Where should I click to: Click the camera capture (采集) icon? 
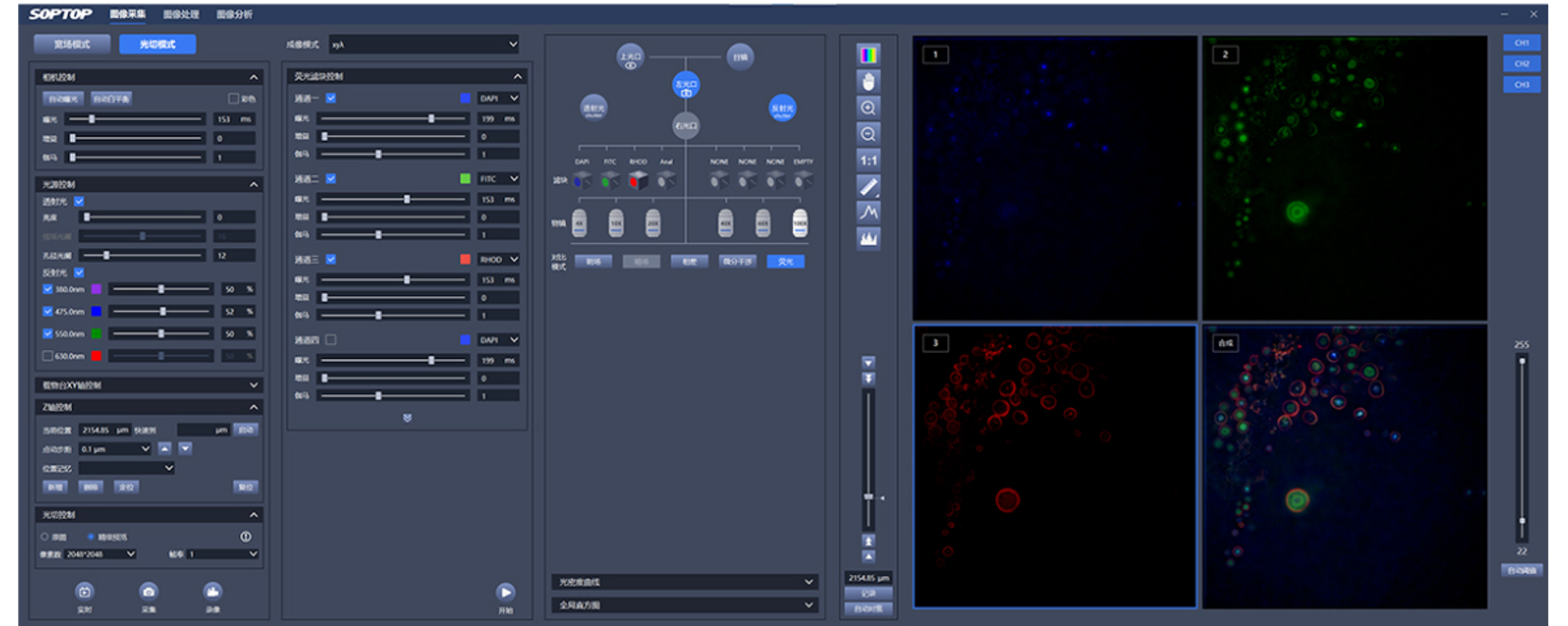tap(148, 591)
